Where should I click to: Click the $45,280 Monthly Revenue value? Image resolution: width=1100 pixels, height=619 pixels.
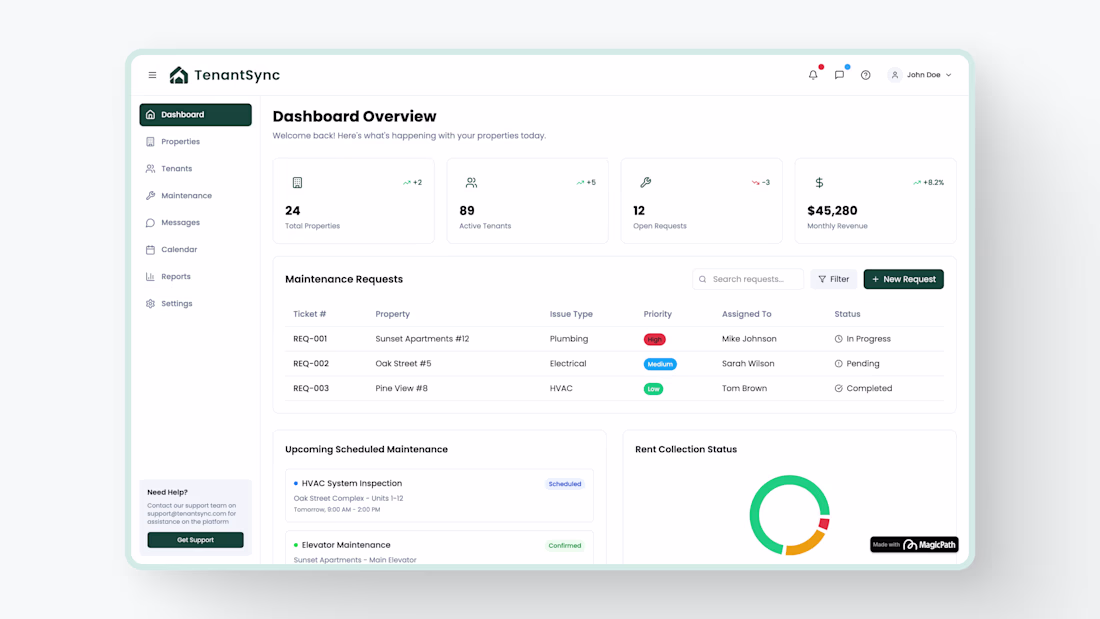click(832, 211)
